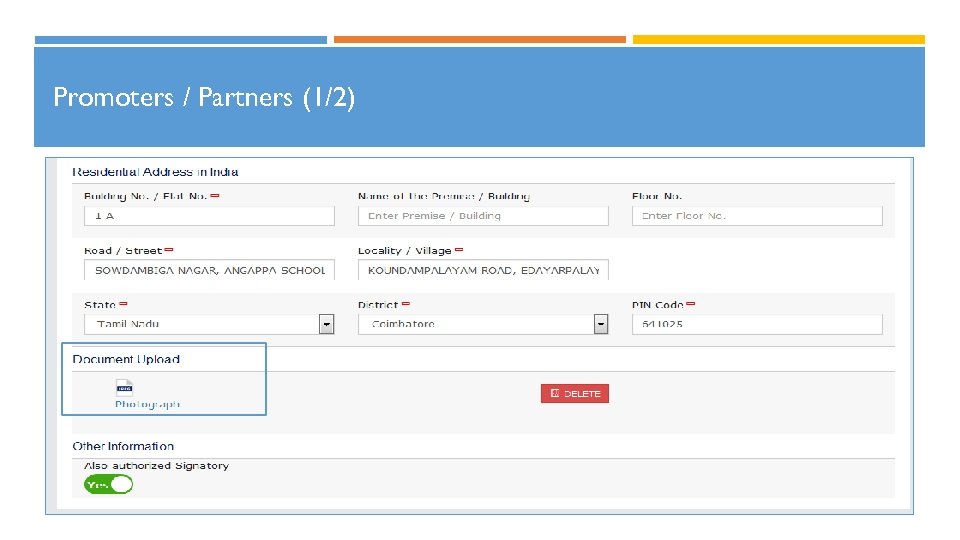Click the State field label

coord(100,304)
